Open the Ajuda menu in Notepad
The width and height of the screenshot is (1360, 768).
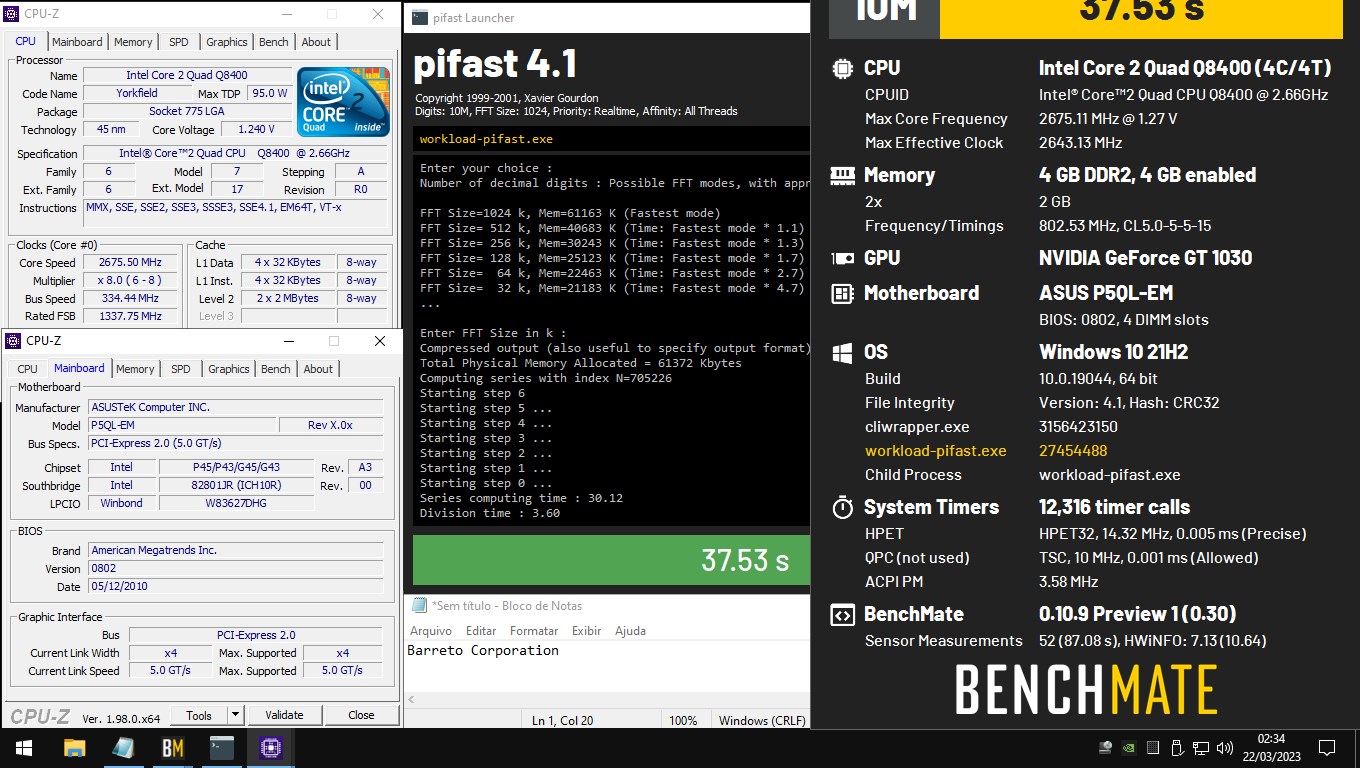tap(630, 631)
